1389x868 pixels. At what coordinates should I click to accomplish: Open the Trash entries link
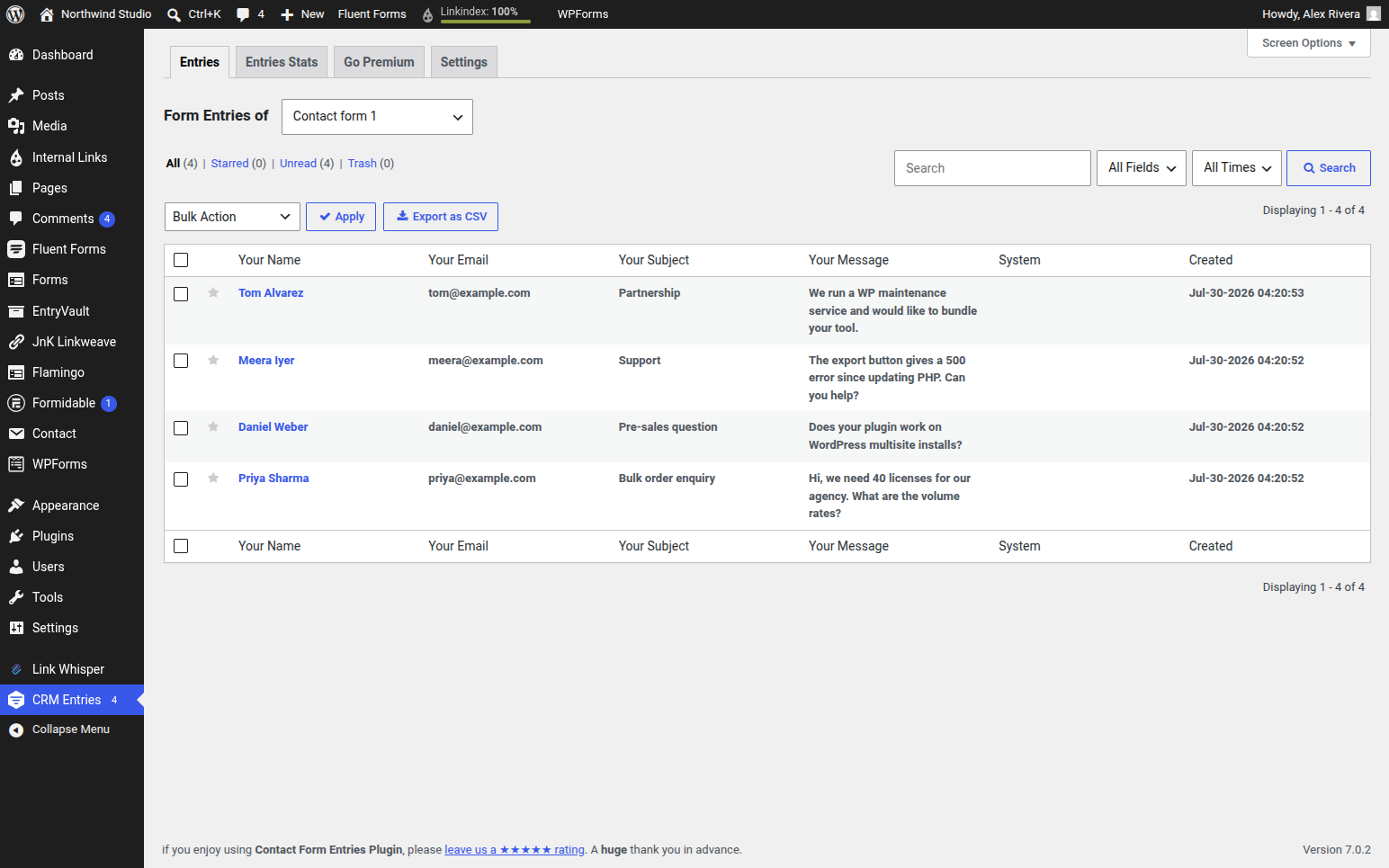click(363, 164)
